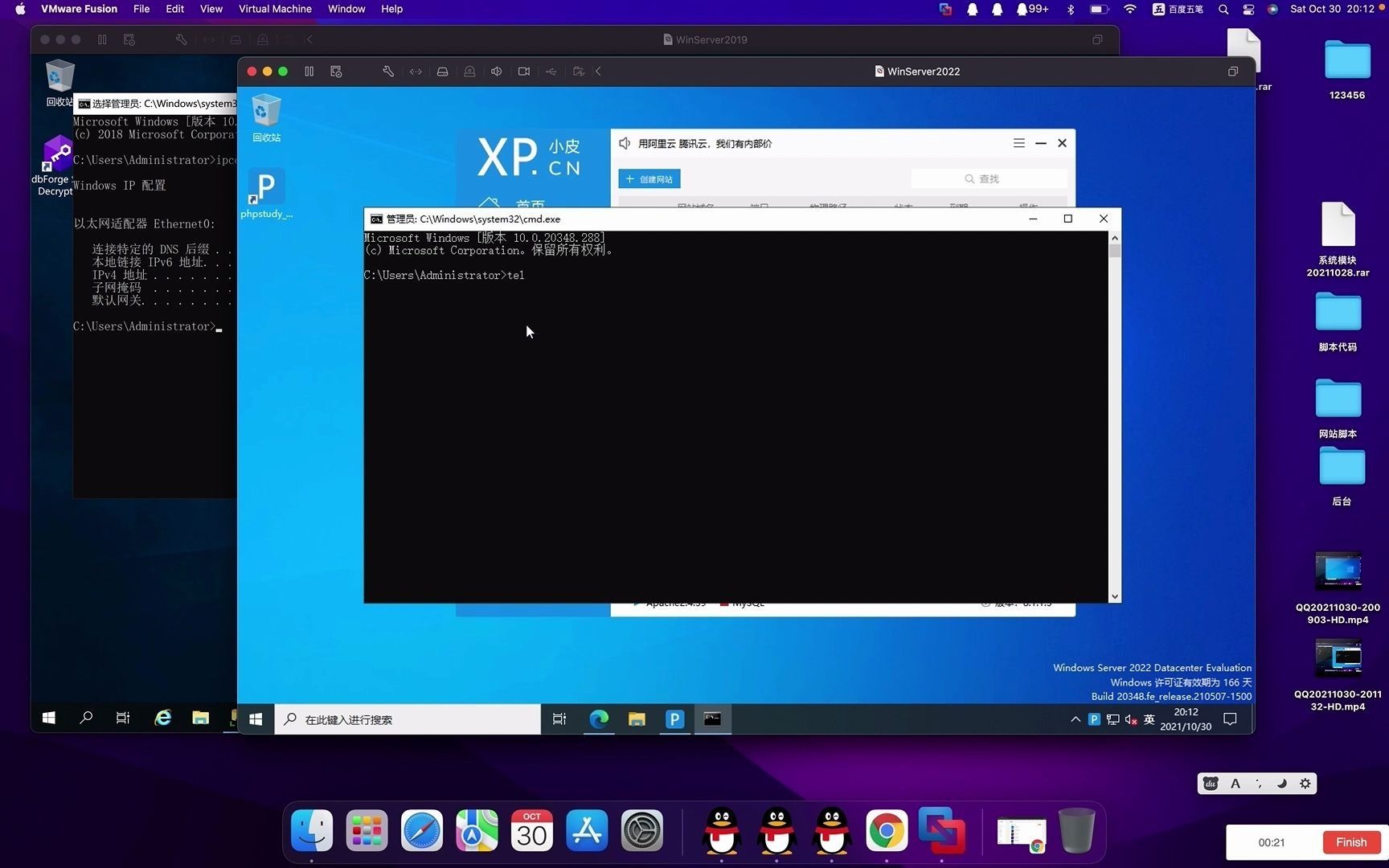
Task: Open the Trash in the Dock
Action: [x=1077, y=831]
